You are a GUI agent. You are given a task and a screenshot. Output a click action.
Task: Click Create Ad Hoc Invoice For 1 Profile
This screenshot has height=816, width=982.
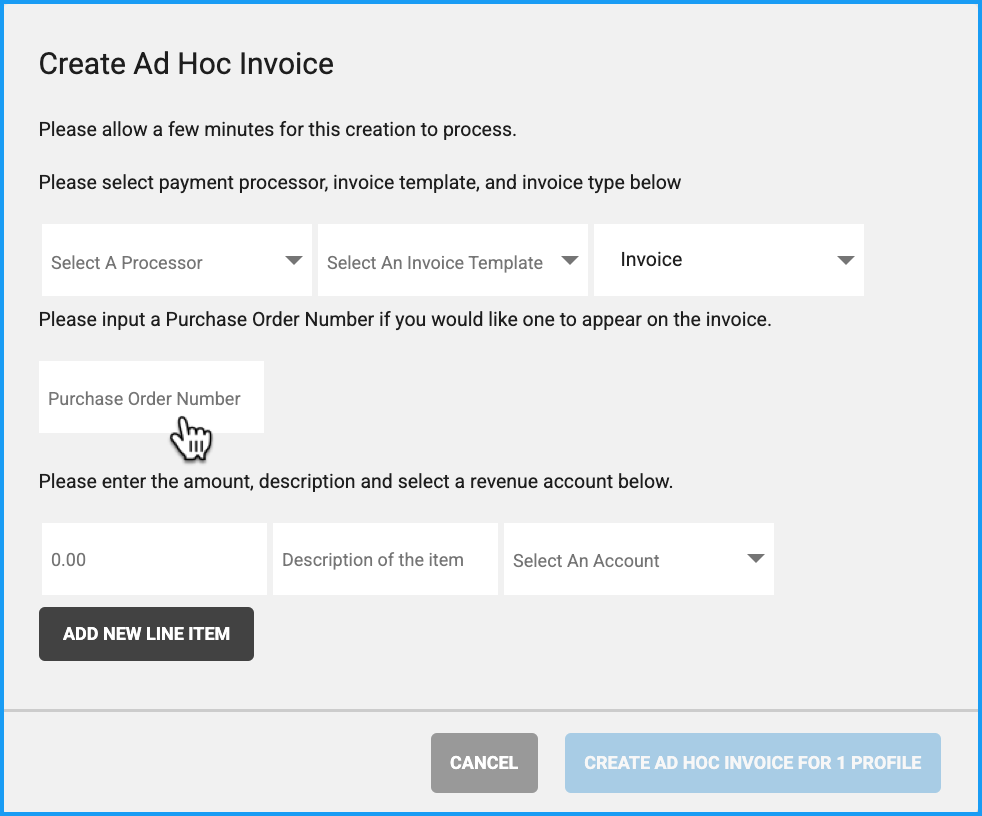(x=752, y=763)
